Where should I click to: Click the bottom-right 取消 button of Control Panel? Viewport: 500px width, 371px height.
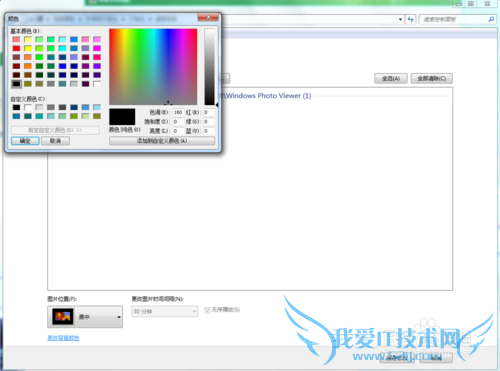point(436,358)
